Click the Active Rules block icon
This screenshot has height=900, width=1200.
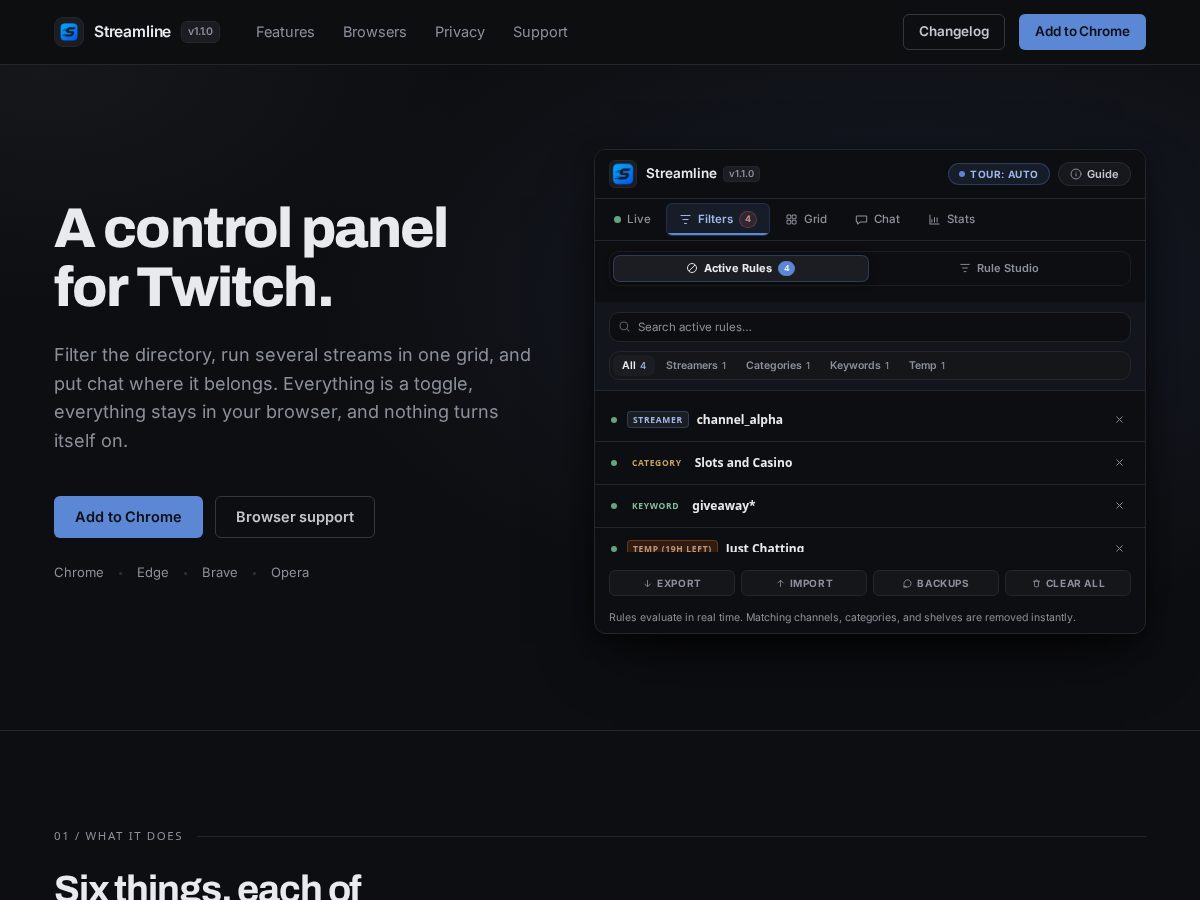(x=692, y=268)
